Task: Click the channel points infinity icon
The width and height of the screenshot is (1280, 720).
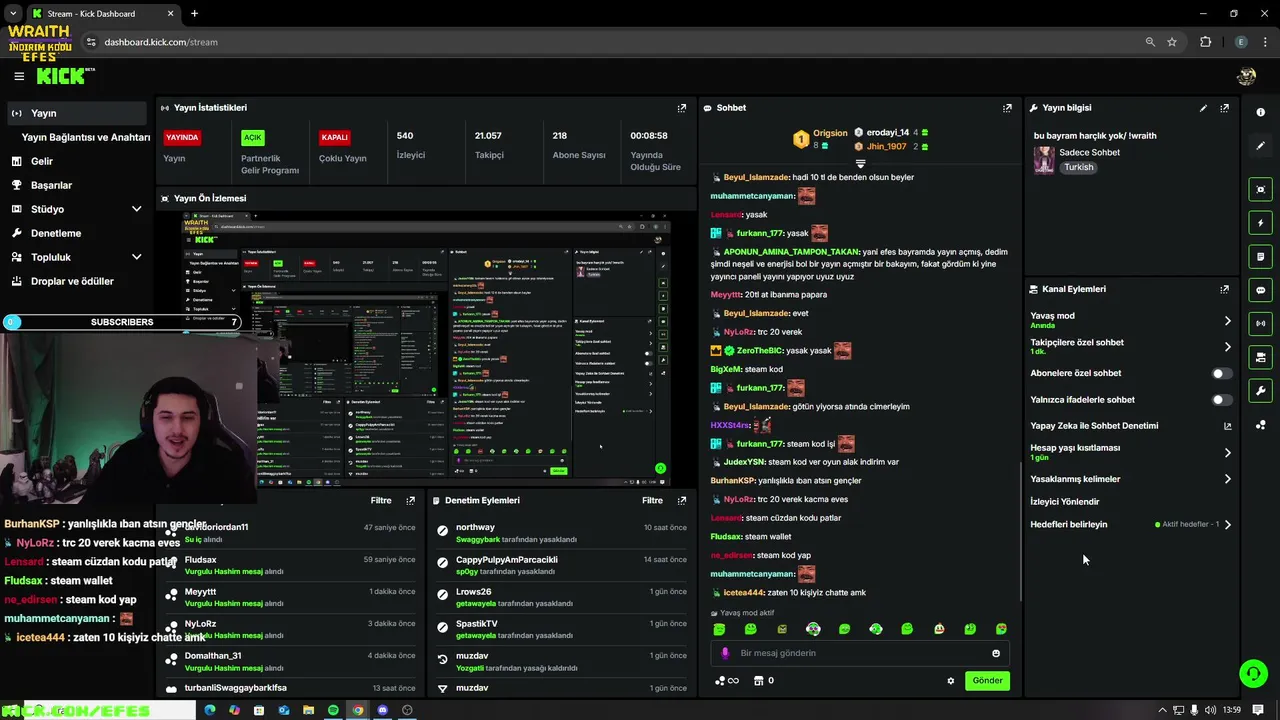Action: point(727,681)
